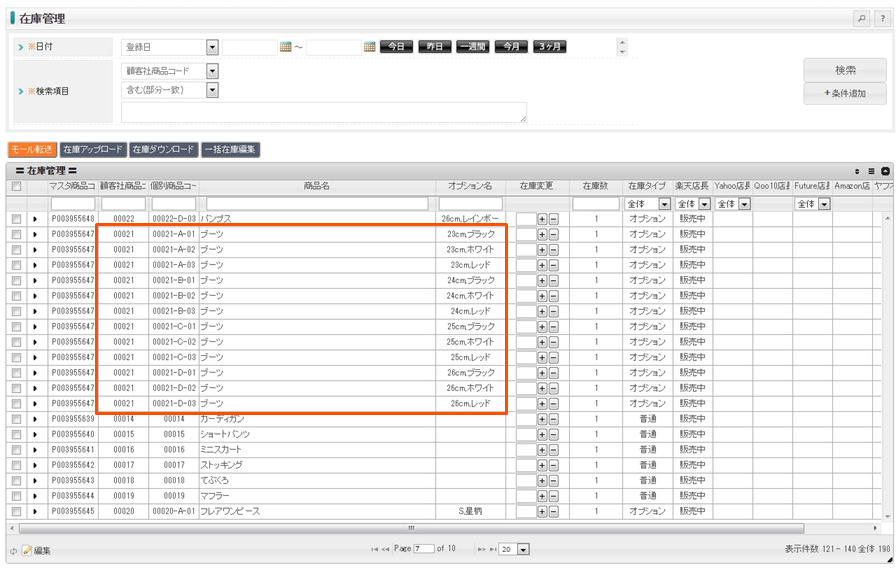
Task: Check the row checkbox for マフラー
Action: coord(16,496)
